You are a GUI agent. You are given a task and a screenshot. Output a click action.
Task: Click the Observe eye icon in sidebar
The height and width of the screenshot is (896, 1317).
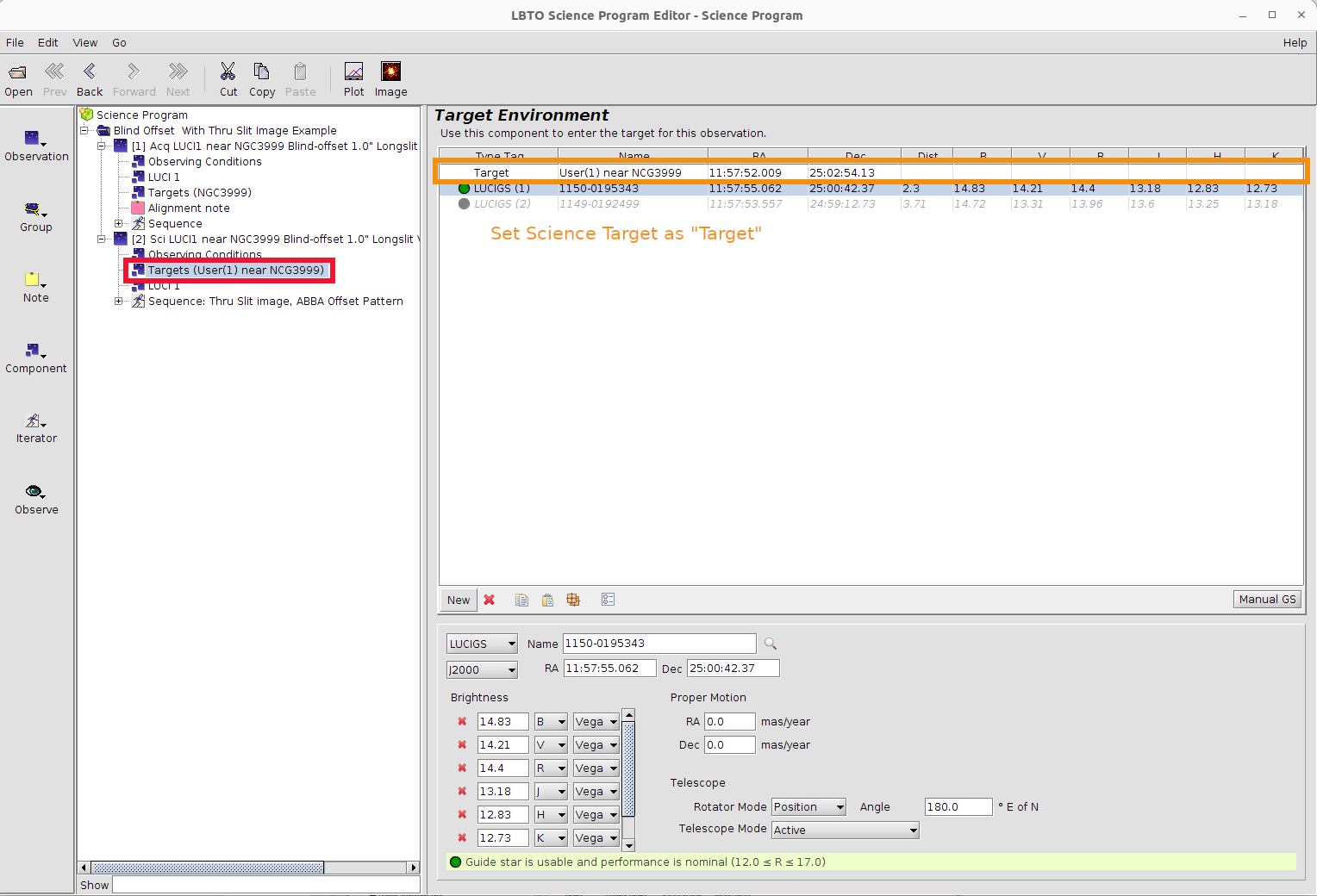pos(35,499)
